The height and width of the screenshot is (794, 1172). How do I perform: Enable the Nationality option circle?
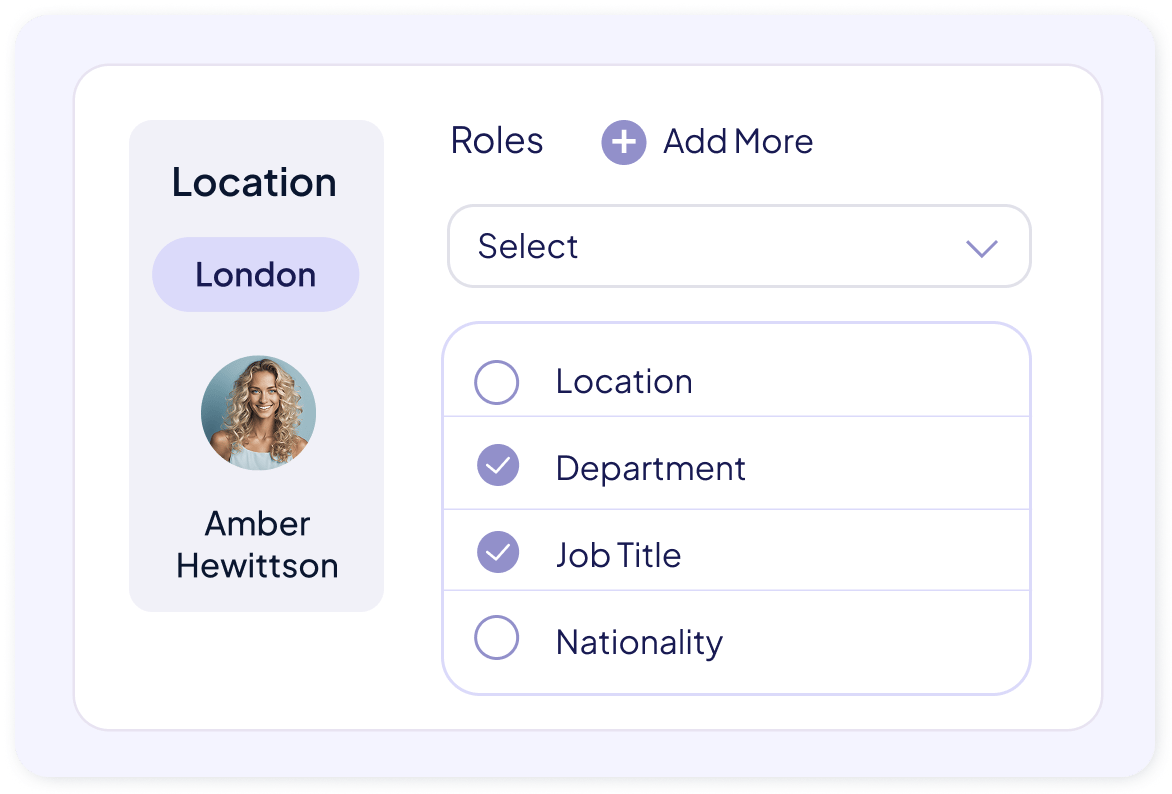[x=496, y=638]
